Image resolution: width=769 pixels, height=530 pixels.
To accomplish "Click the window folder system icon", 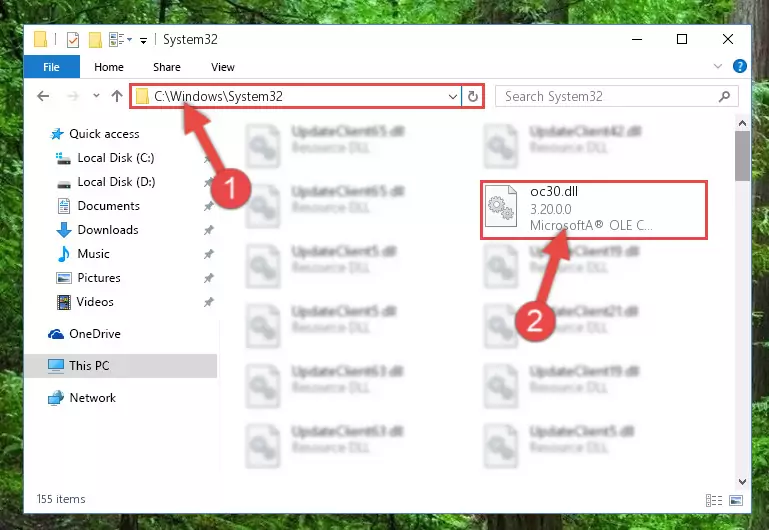I will tap(40, 39).
